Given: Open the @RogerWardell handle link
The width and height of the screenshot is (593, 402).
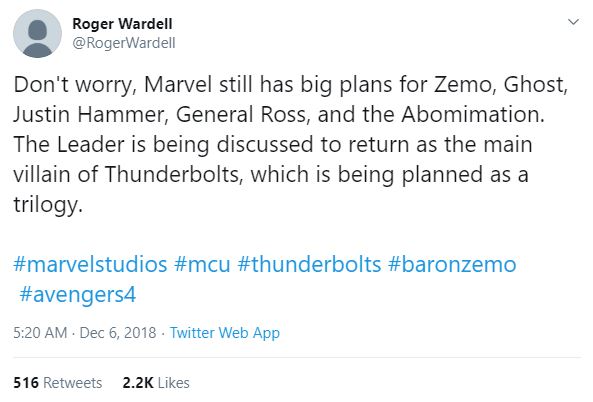Looking at the screenshot, I should click(124, 43).
